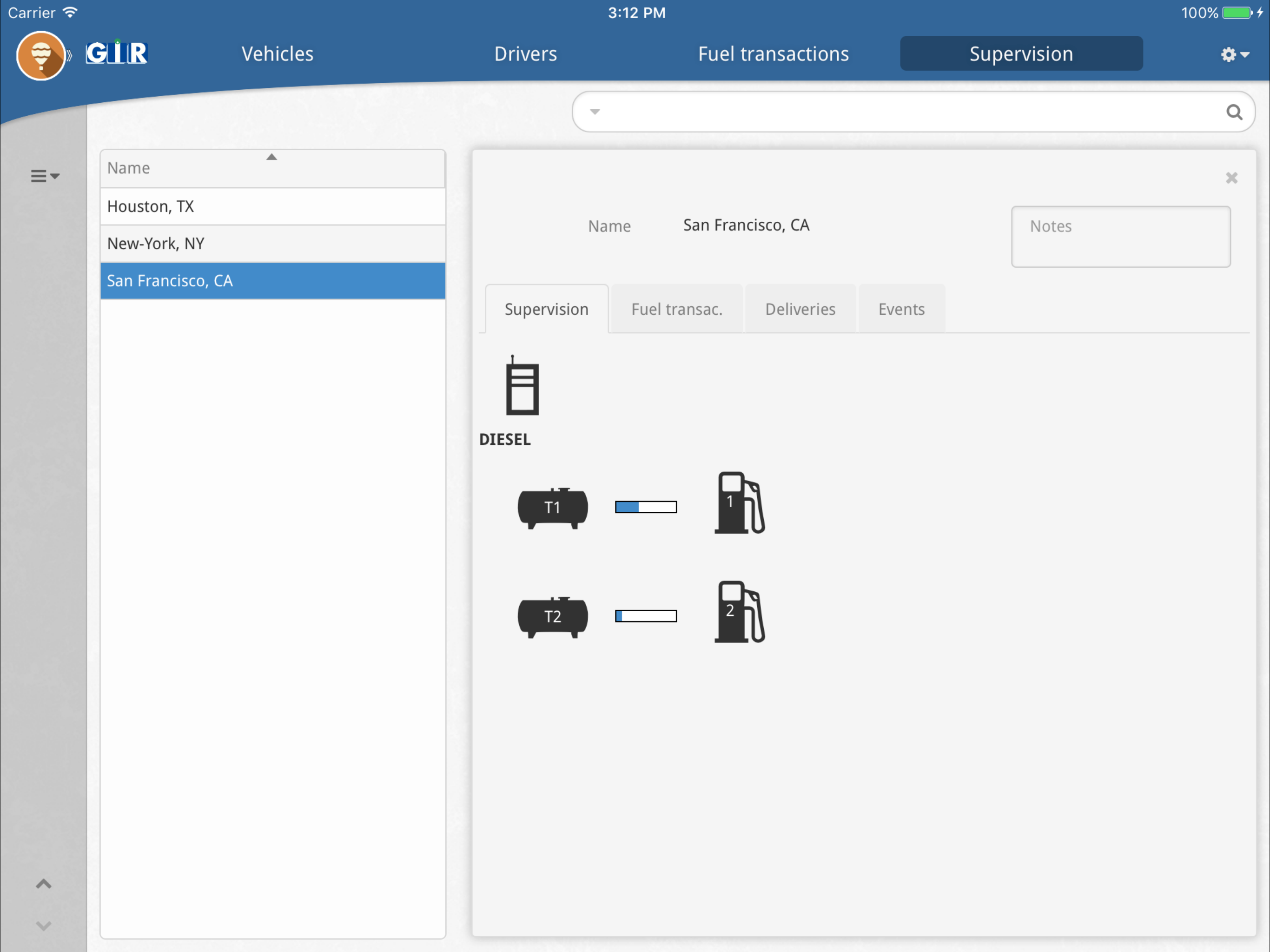Open the Fuel transactions section

[x=773, y=54]
